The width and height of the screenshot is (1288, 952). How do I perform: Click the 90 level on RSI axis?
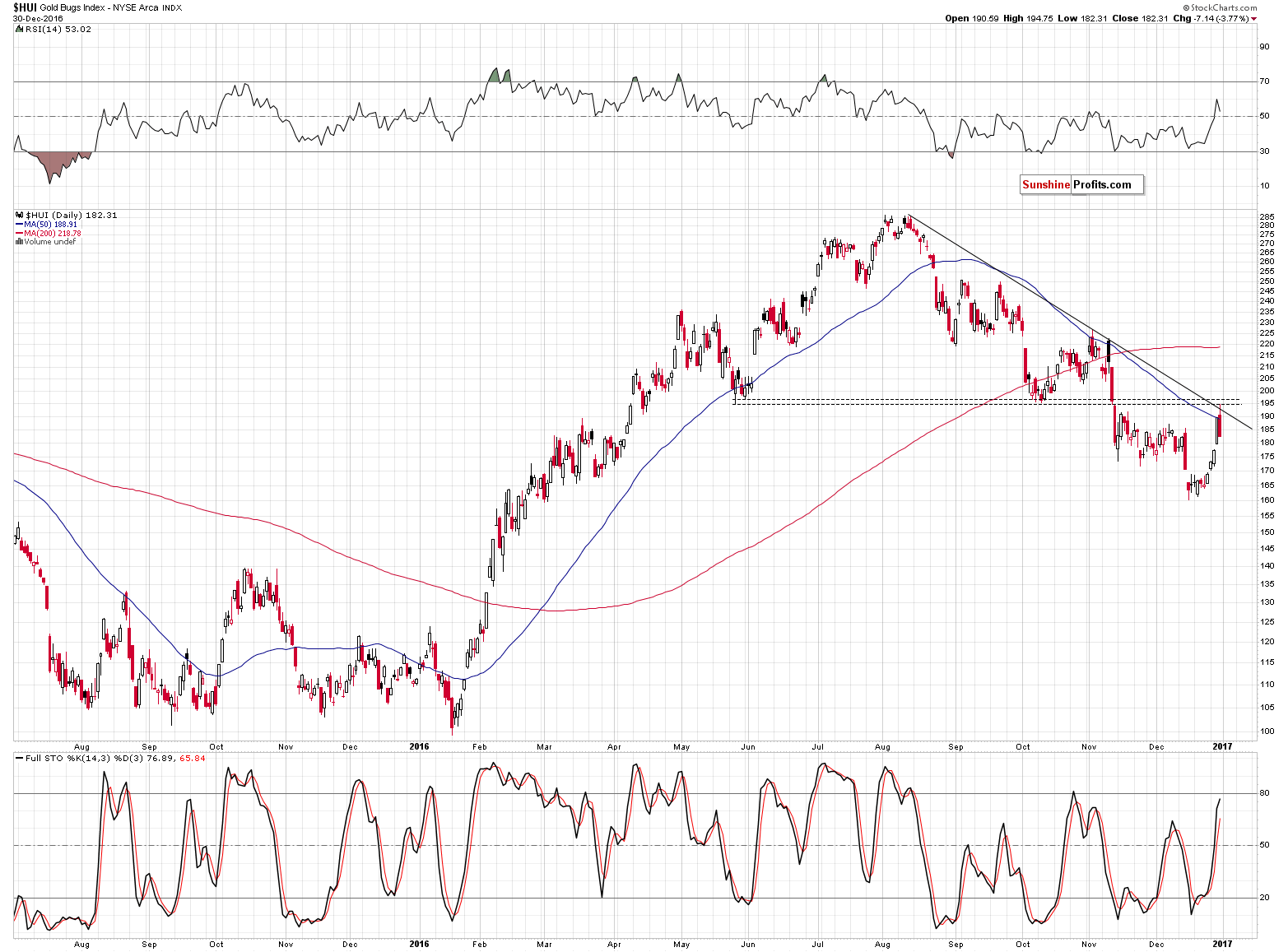(x=1264, y=47)
